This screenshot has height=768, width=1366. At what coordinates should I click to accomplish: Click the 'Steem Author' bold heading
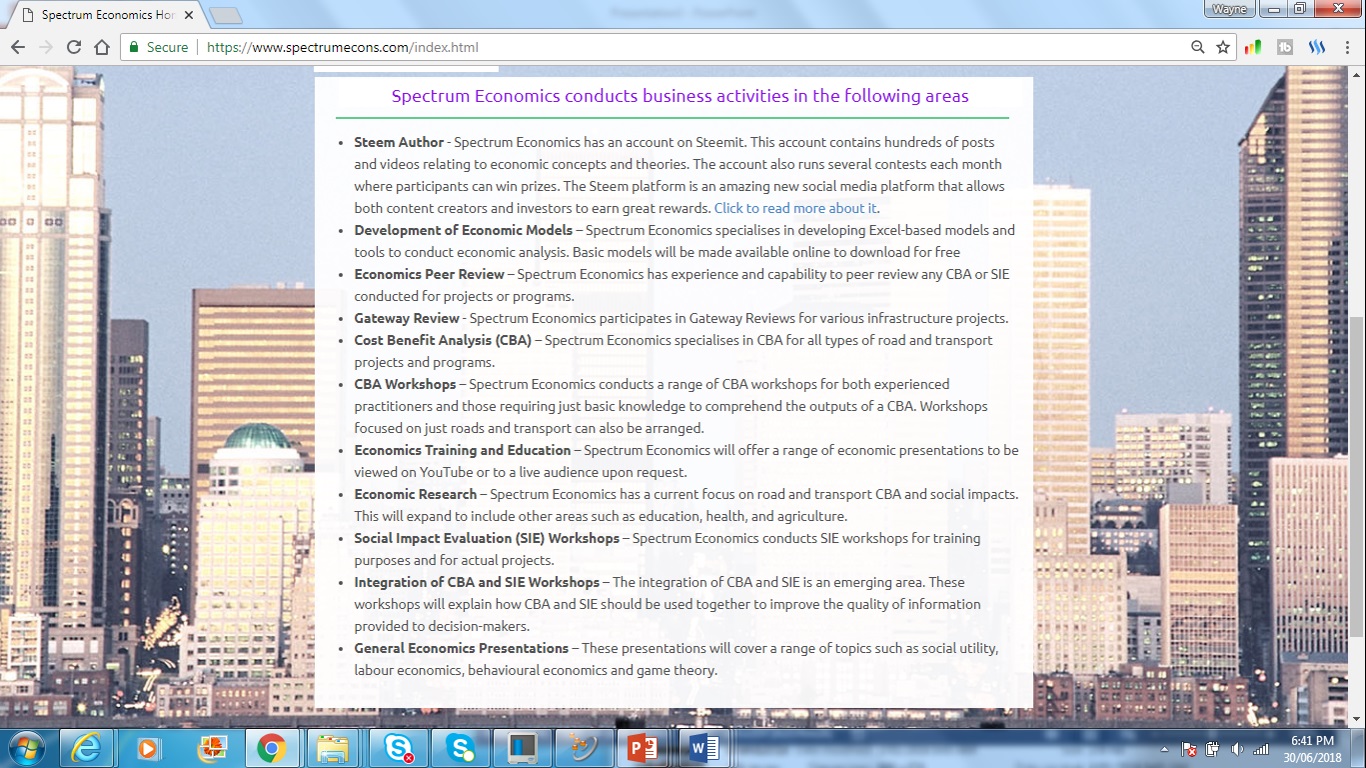coord(398,142)
